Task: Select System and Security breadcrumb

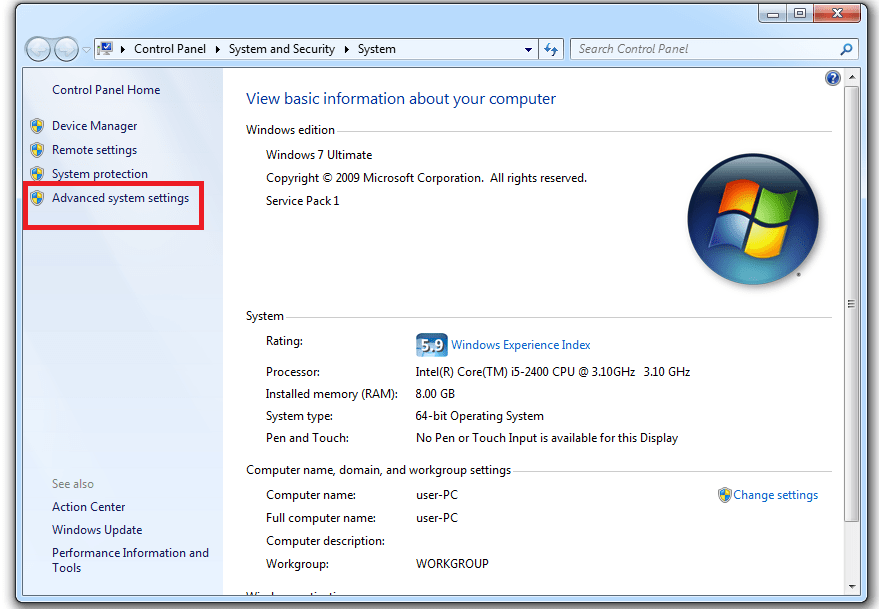Action: tap(281, 49)
